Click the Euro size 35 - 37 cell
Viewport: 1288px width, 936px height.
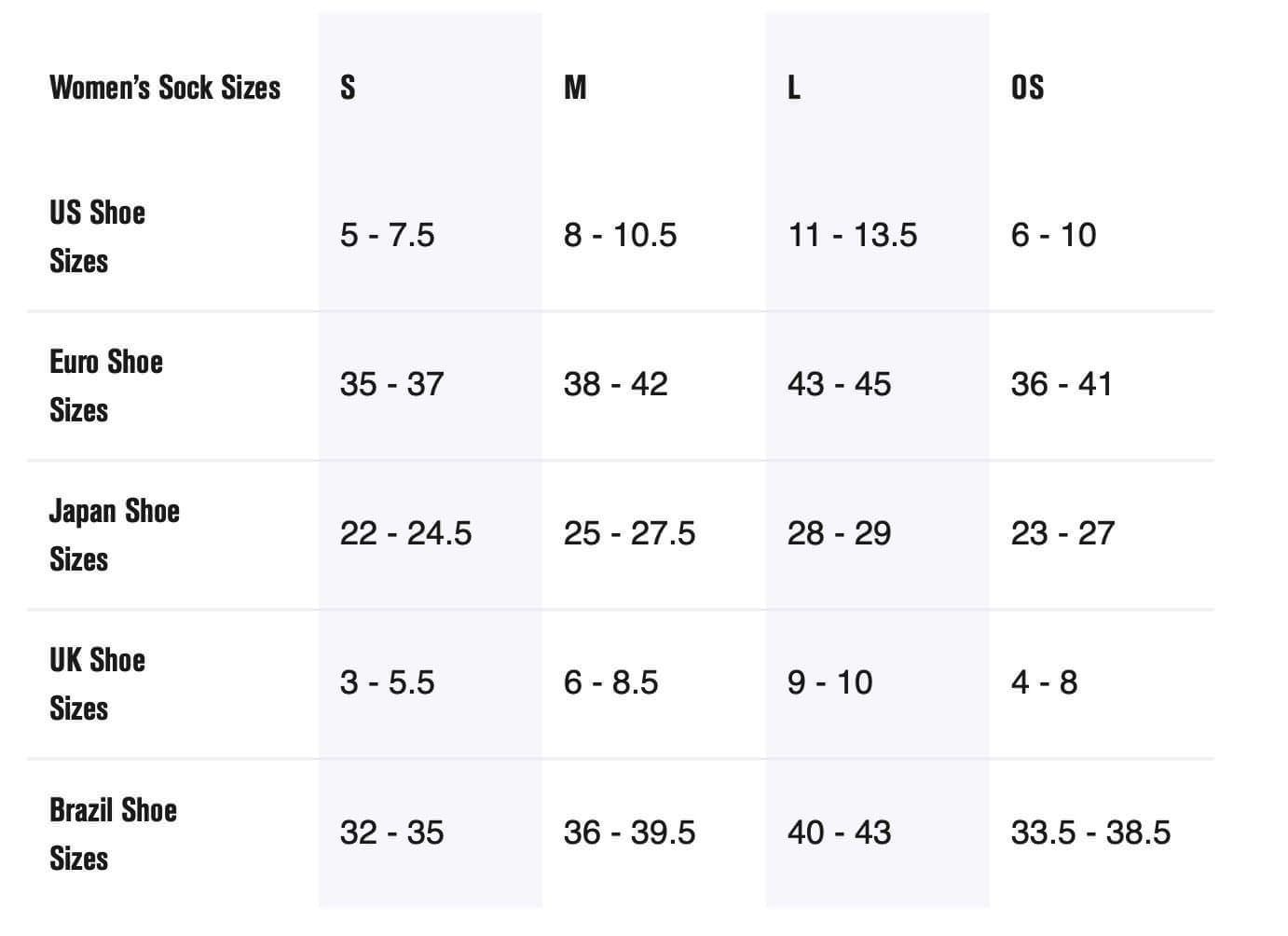(391, 384)
